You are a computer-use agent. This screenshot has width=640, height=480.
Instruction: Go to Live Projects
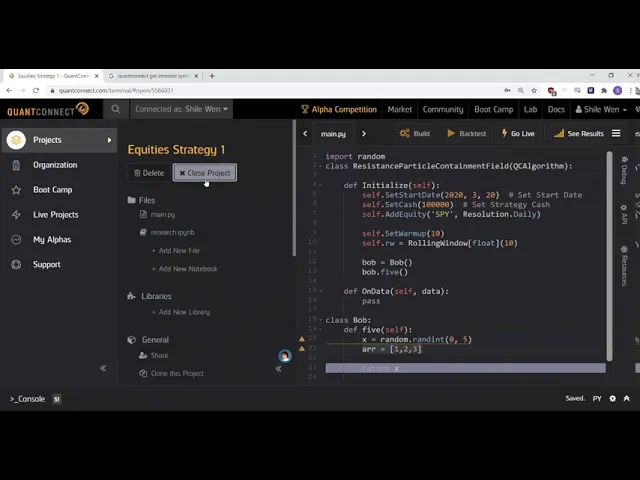tap(56, 215)
